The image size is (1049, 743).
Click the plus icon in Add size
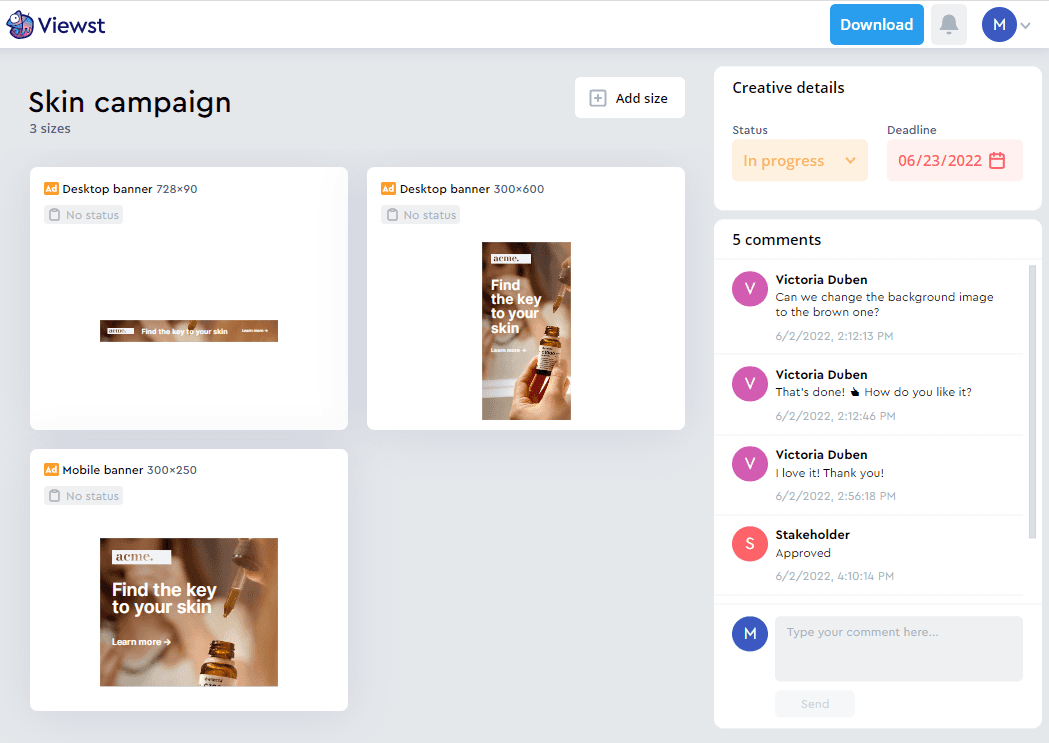coord(597,98)
